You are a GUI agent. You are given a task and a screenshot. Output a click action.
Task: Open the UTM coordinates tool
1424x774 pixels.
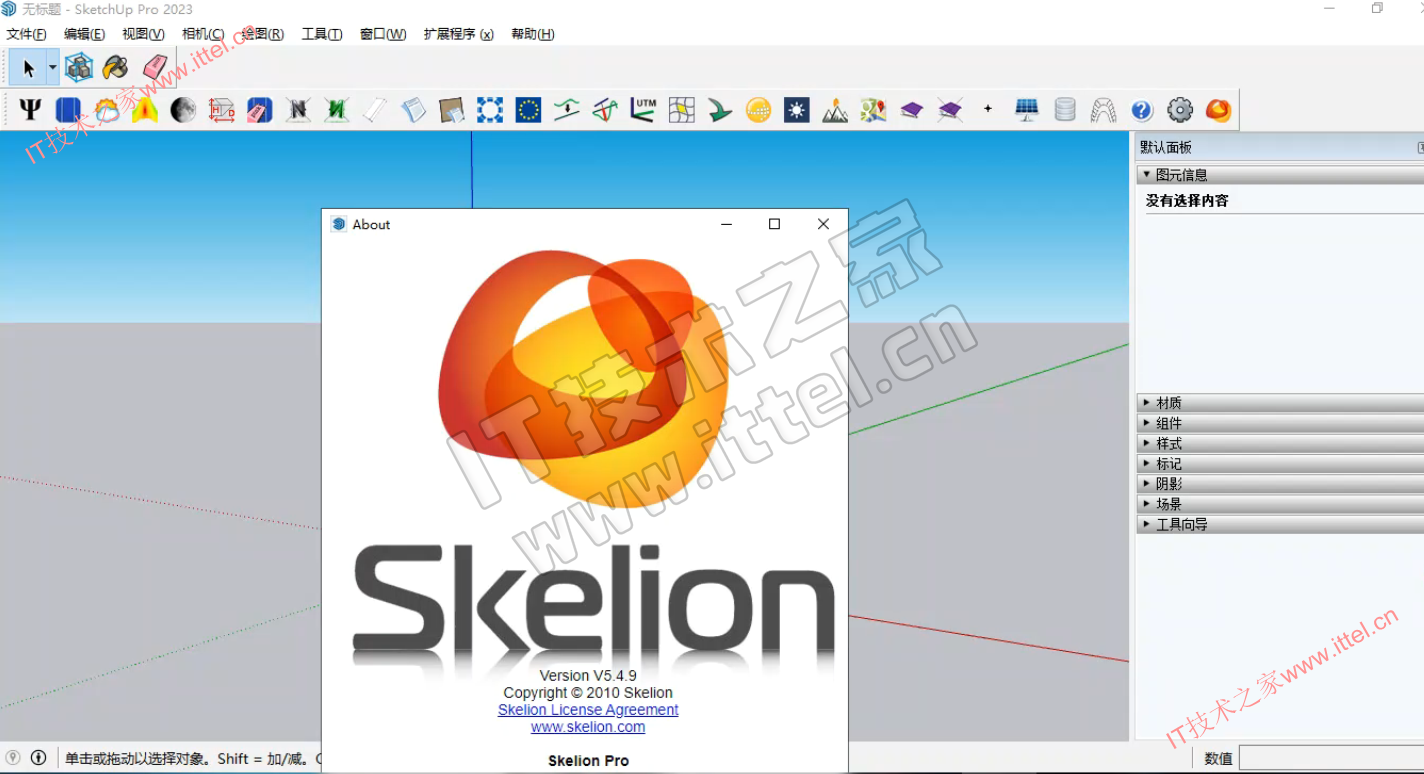point(643,110)
